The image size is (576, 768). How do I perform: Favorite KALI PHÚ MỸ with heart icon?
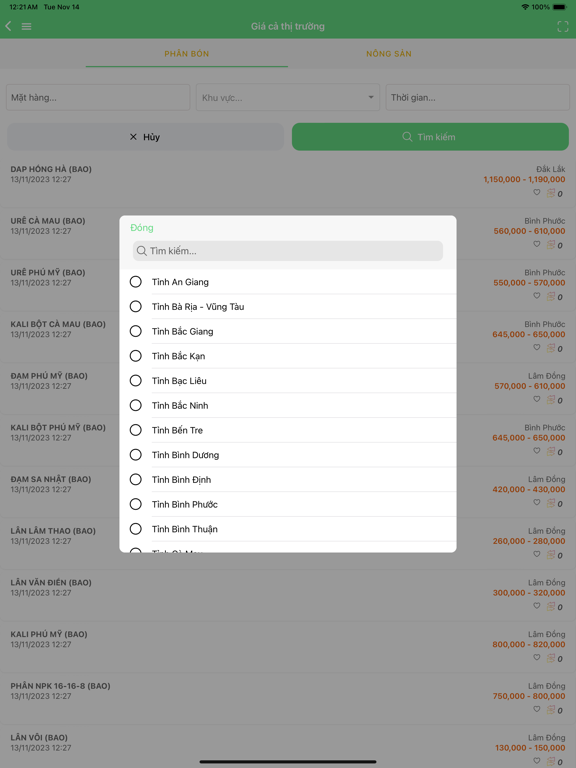[x=537, y=657]
